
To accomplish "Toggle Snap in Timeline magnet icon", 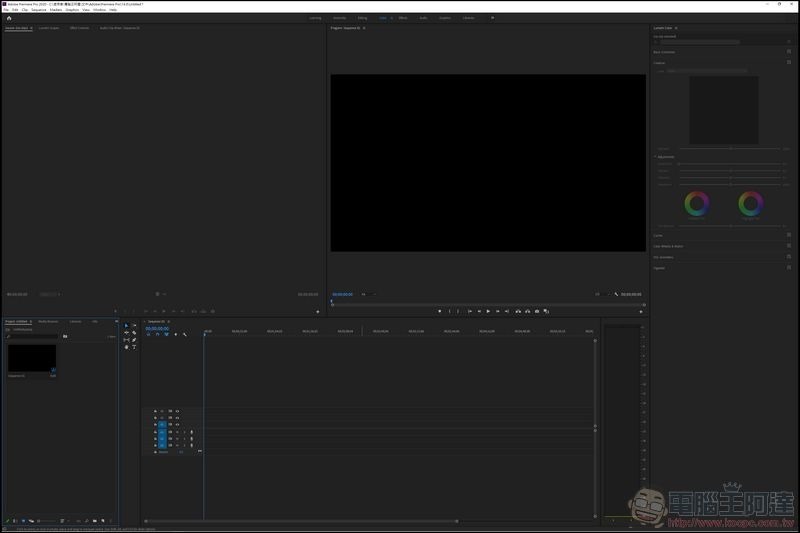I will pyautogui.click(x=157, y=335).
